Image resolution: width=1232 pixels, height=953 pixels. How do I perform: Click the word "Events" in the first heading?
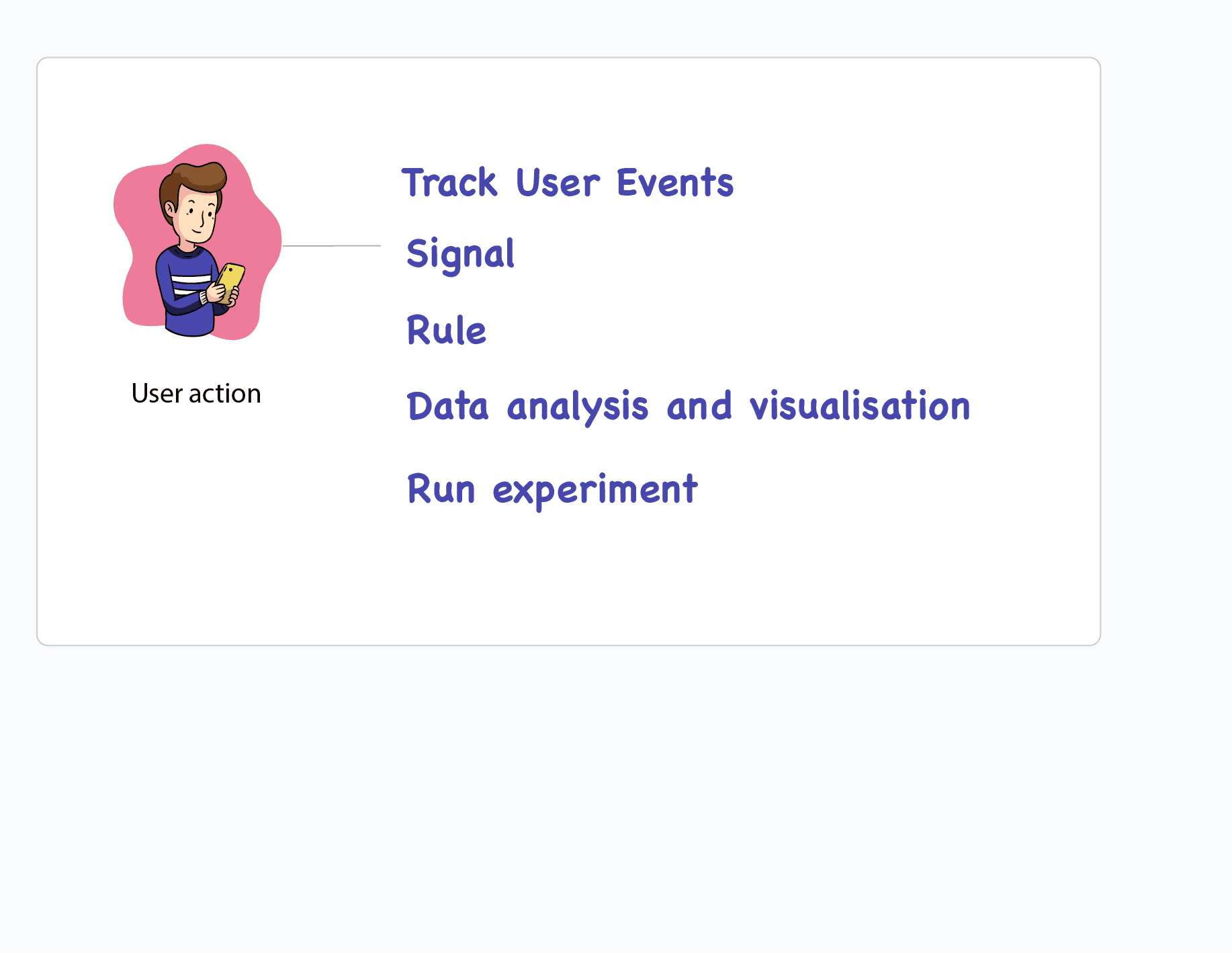click(x=674, y=183)
